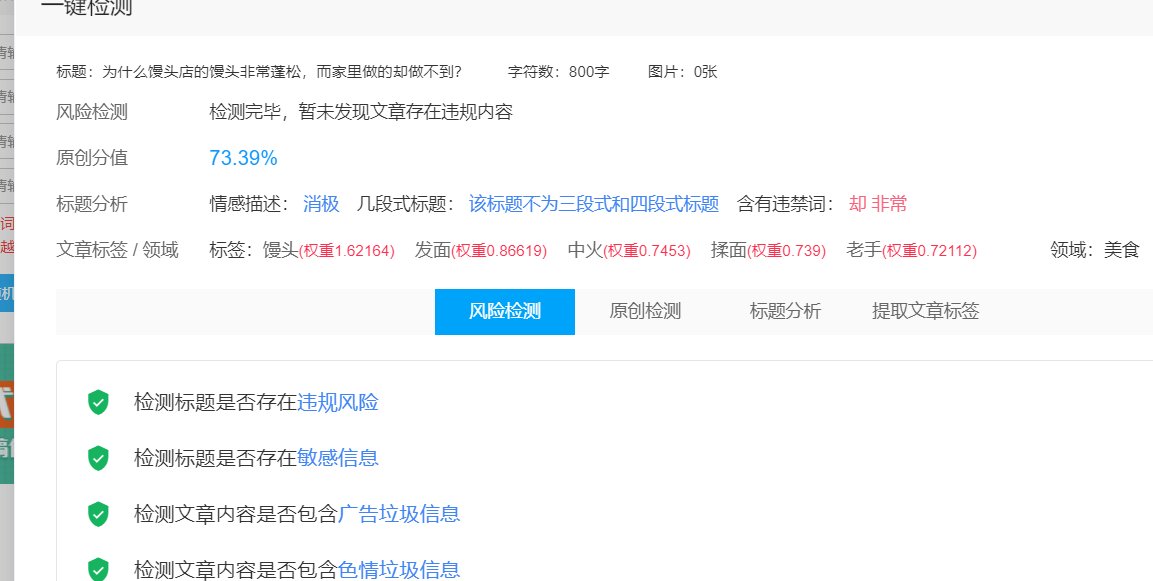Click the result text 检测完毕,暂未发现文章存在违规内容
This screenshot has width=1153, height=581.
click(x=360, y=113)
